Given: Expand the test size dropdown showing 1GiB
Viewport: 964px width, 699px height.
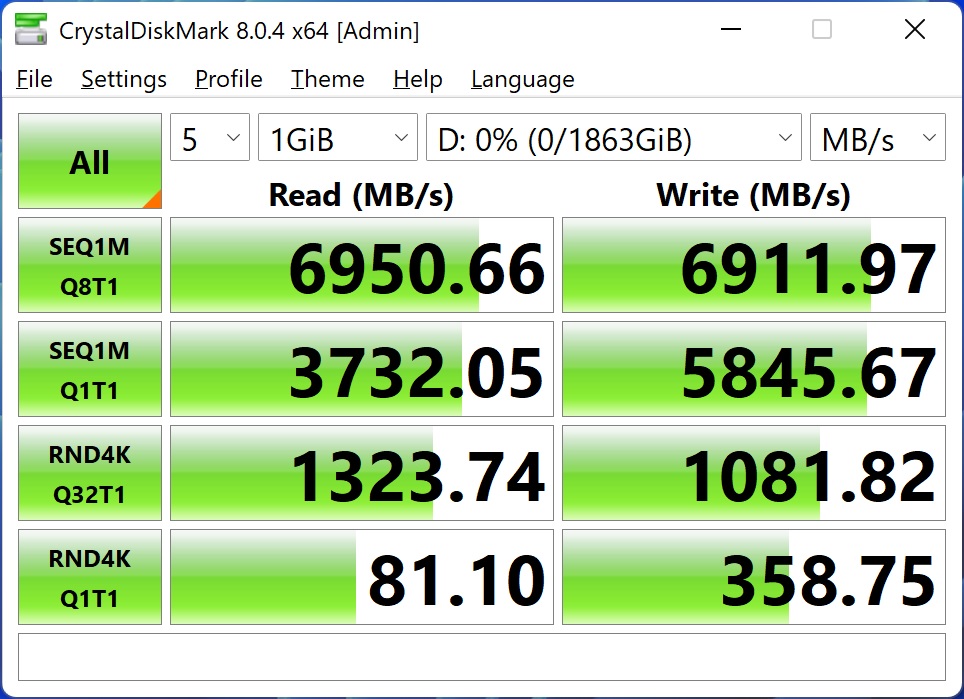Looking at the screenshot, I should pos(338,137).
